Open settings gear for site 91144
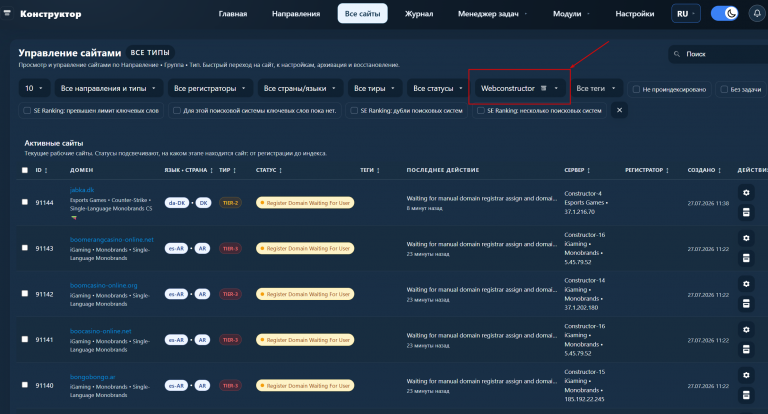 point(746,193)
